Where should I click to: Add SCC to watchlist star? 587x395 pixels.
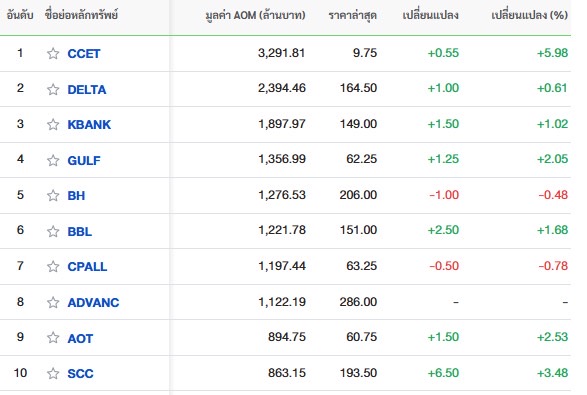(x=53, y=373)
